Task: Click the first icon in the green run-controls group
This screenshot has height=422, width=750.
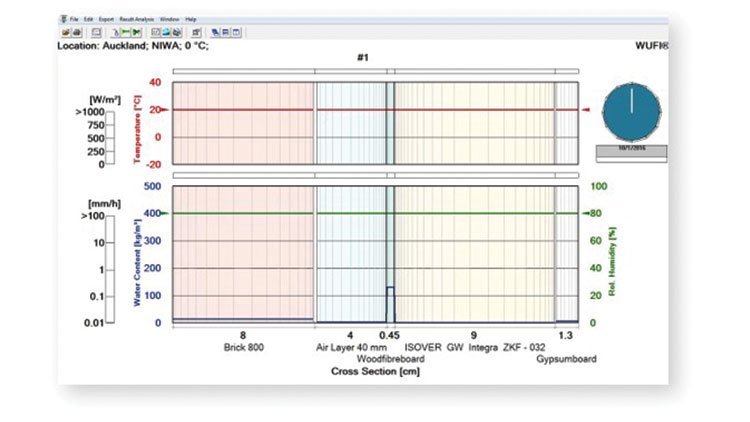Action: tap(115, 32)
